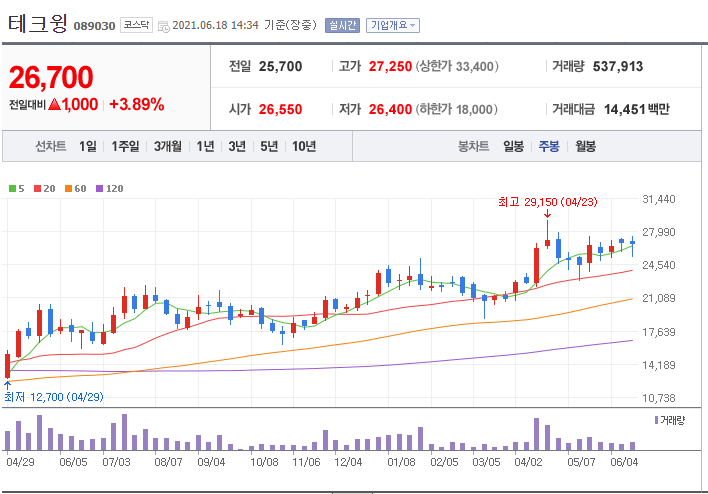Click the purple 120-period MA legend swatch
Screen dimensions: 708x494
click(x=99, y=189)
